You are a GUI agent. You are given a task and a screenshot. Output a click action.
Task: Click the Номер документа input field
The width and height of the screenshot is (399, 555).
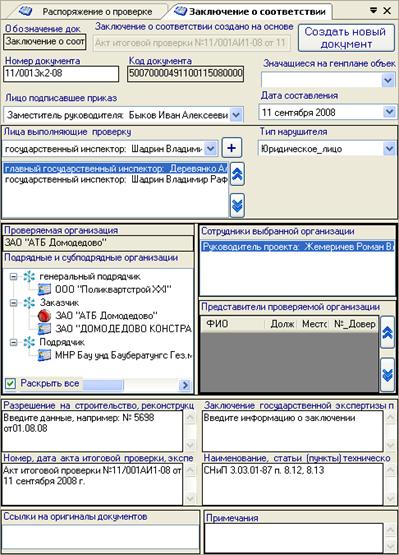tap(61, 74)
